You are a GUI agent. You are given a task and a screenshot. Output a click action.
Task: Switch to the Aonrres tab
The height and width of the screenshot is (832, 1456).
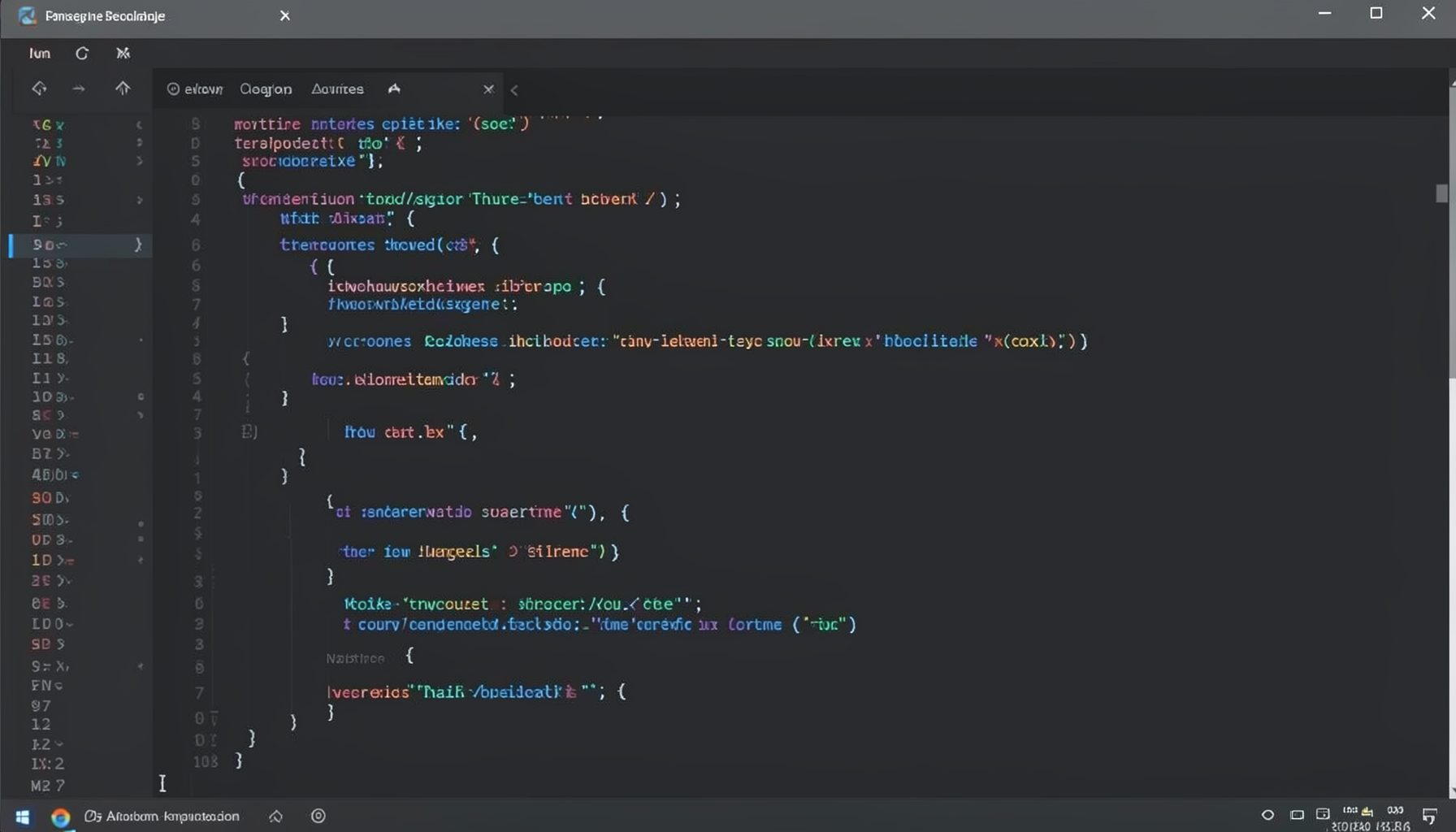337,89
